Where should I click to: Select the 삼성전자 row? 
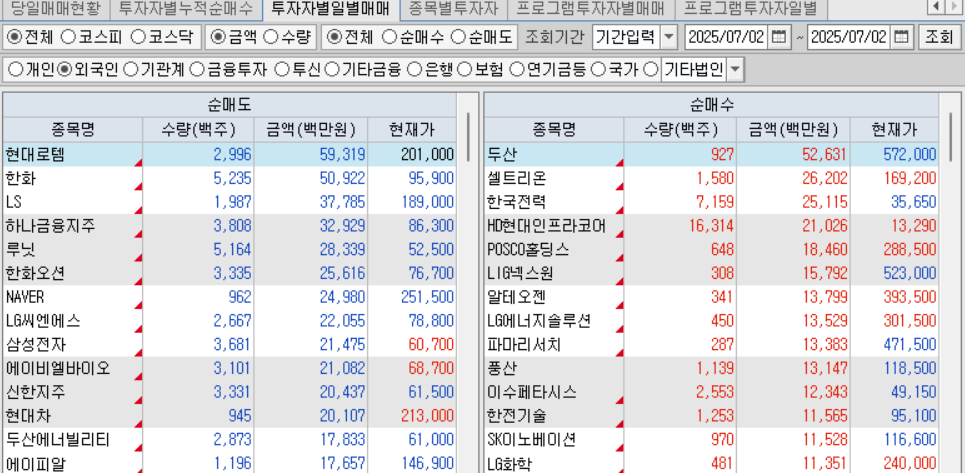(230, 344)
